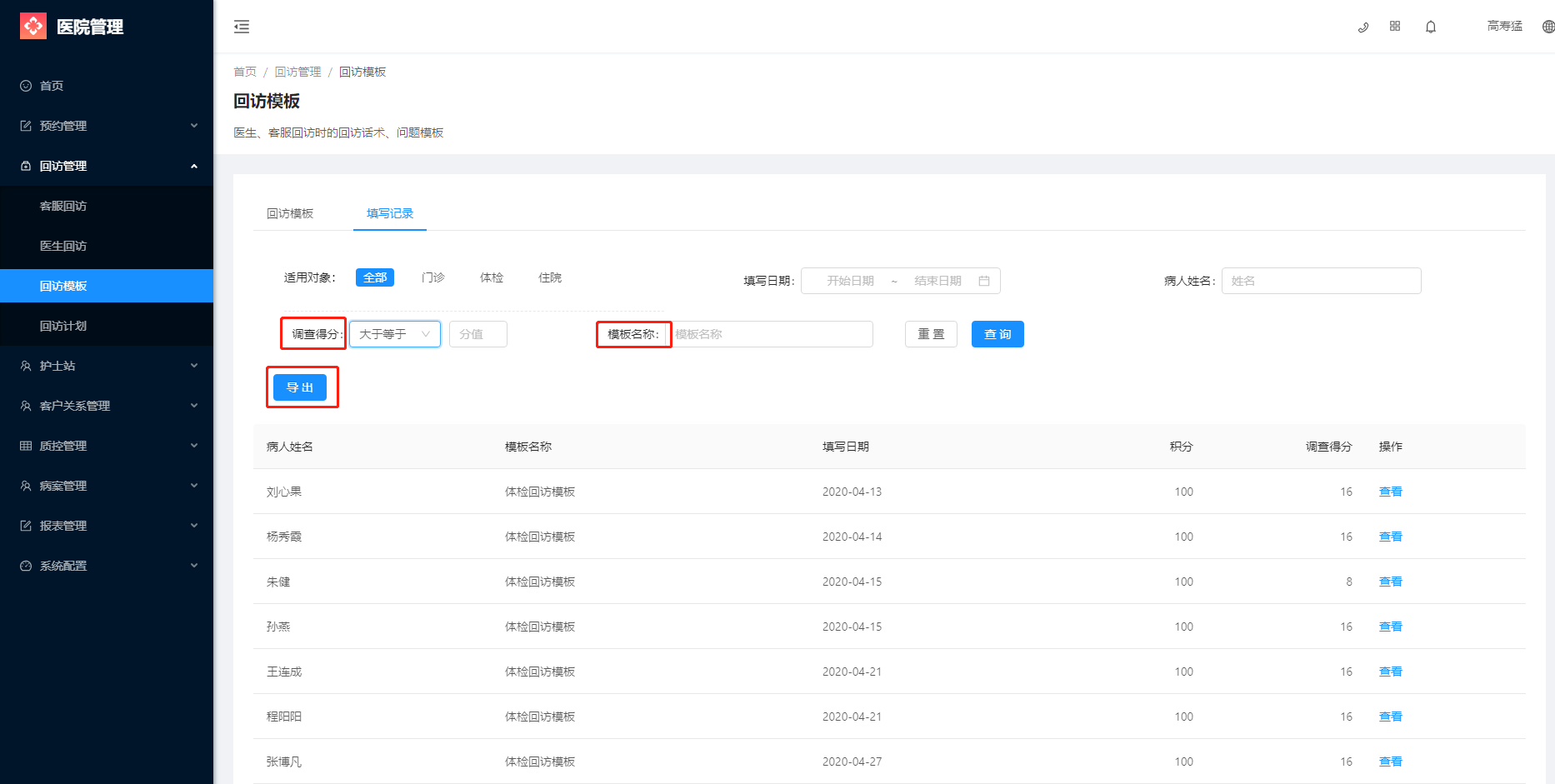Click the 报表管理 edit icon

click(x=26, y=526)
